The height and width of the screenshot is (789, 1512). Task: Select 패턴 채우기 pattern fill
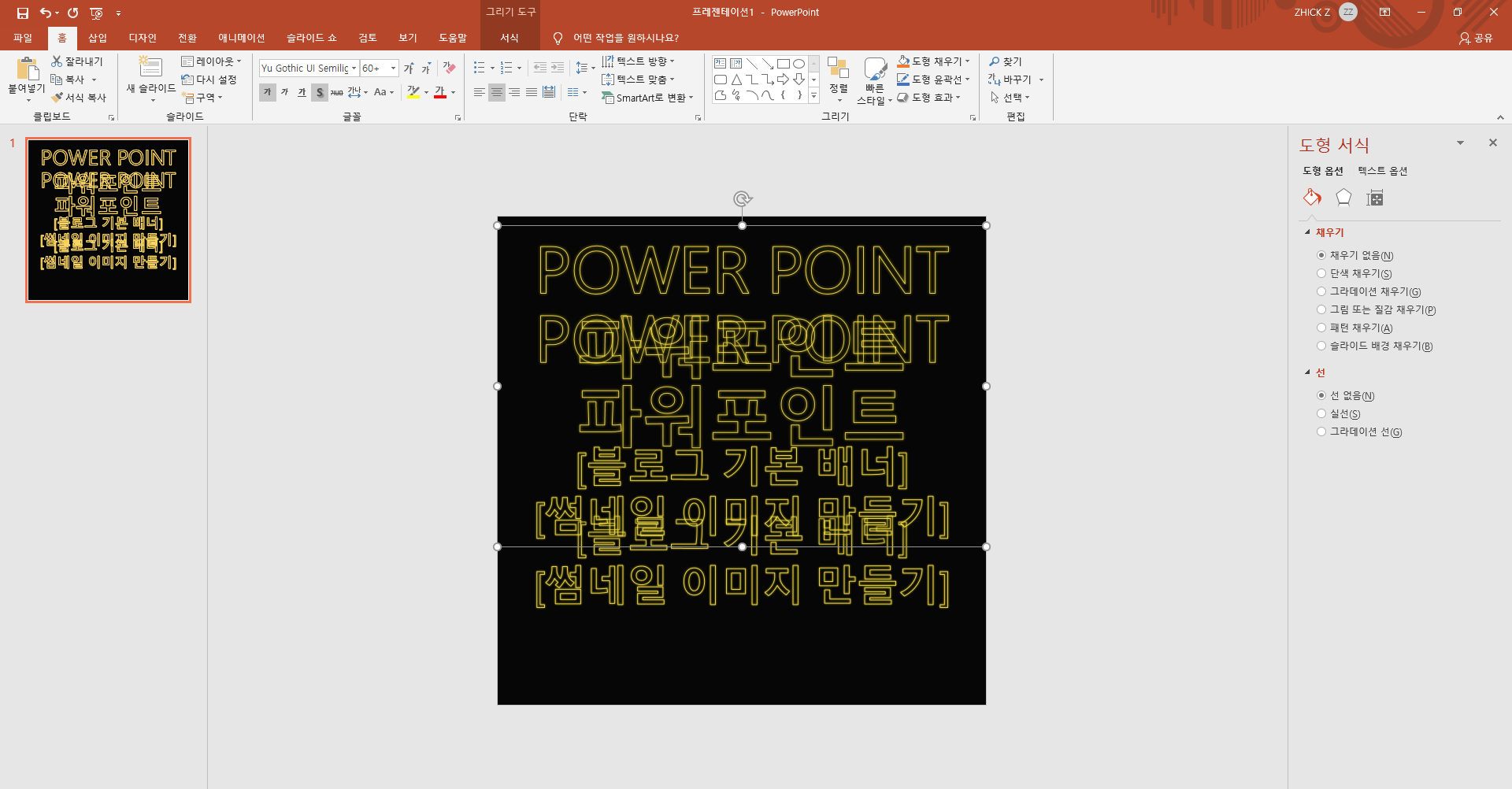(1354, 328)
